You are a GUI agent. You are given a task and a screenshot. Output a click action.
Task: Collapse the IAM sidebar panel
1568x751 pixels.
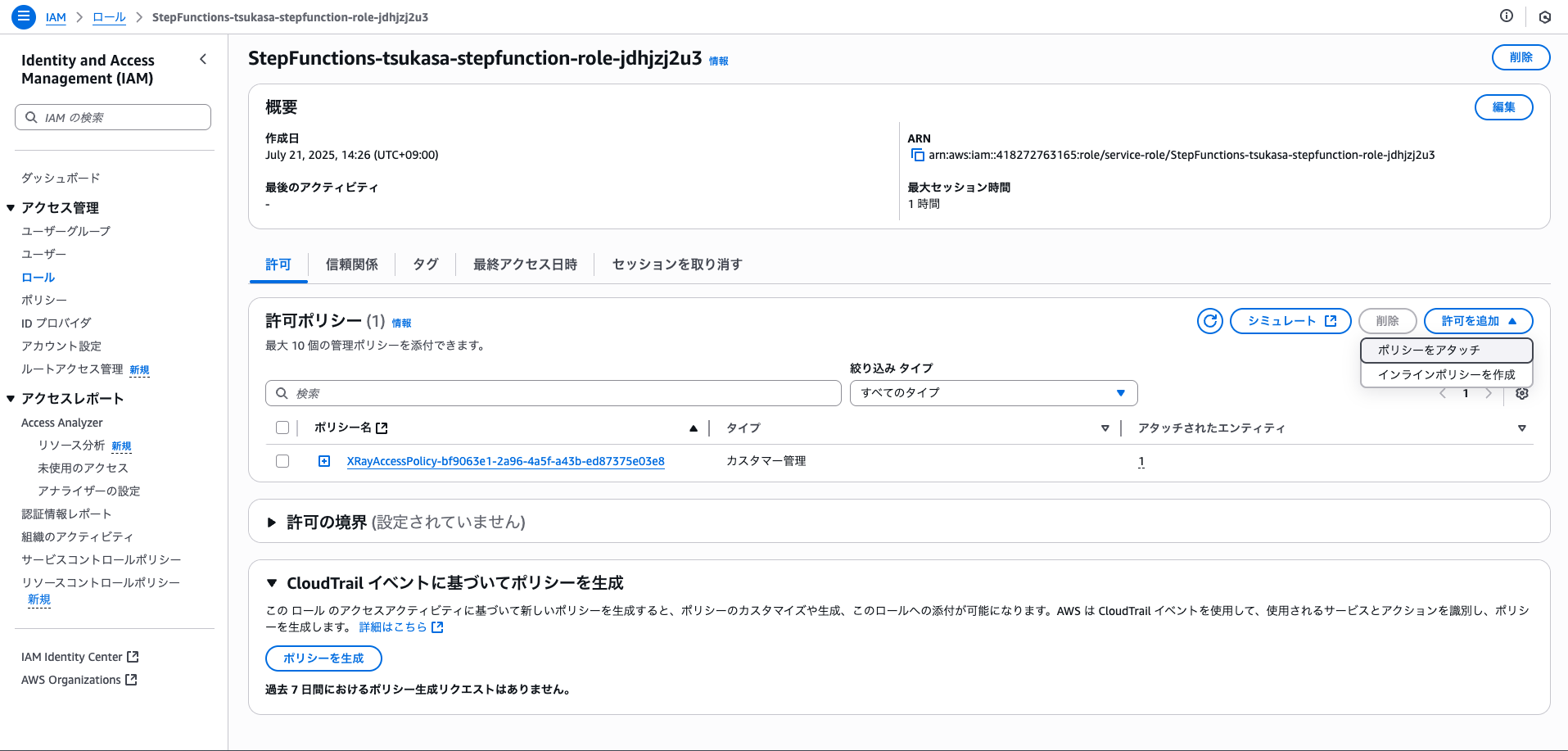click(x=203, y=59)
